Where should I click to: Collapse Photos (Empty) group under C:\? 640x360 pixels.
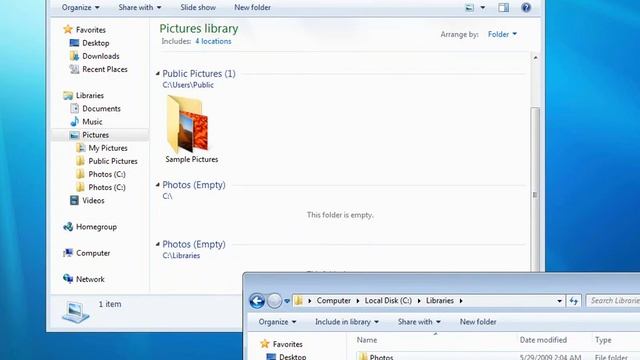[158, 185]
